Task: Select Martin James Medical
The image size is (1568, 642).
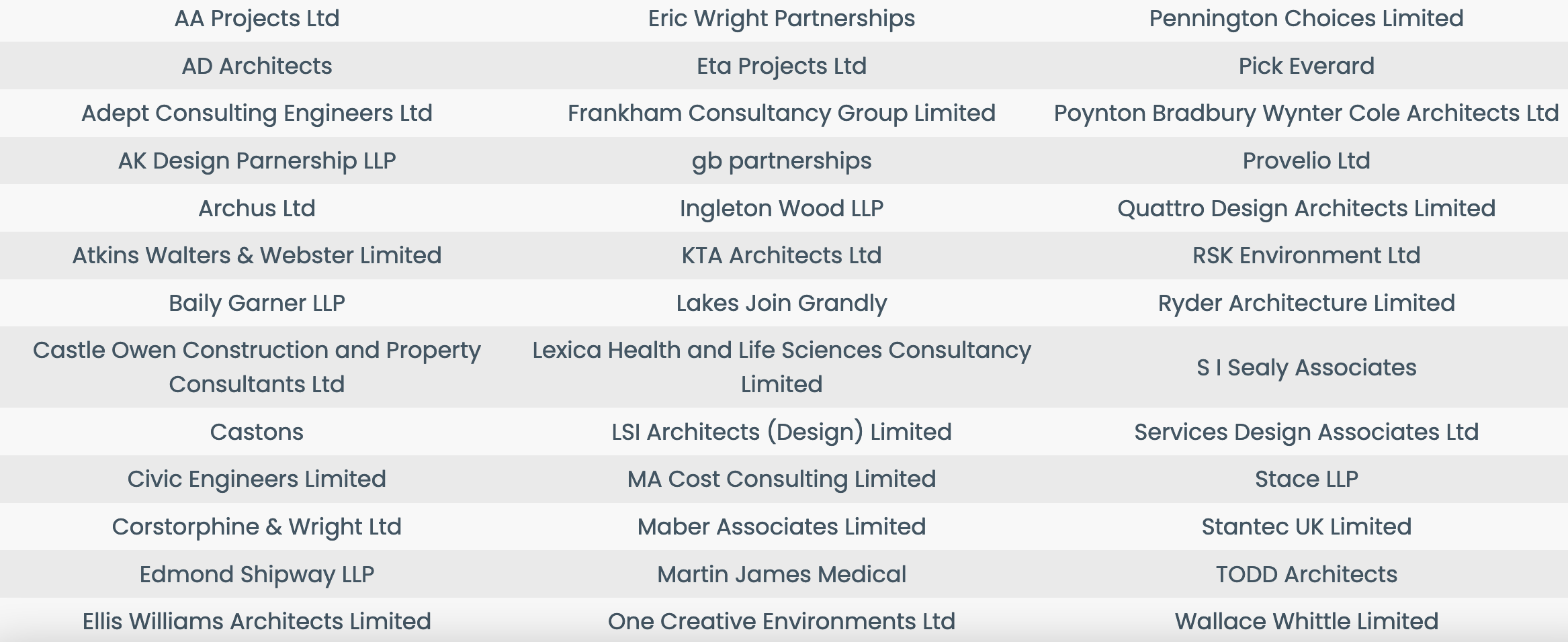Action: click(781, 574)
